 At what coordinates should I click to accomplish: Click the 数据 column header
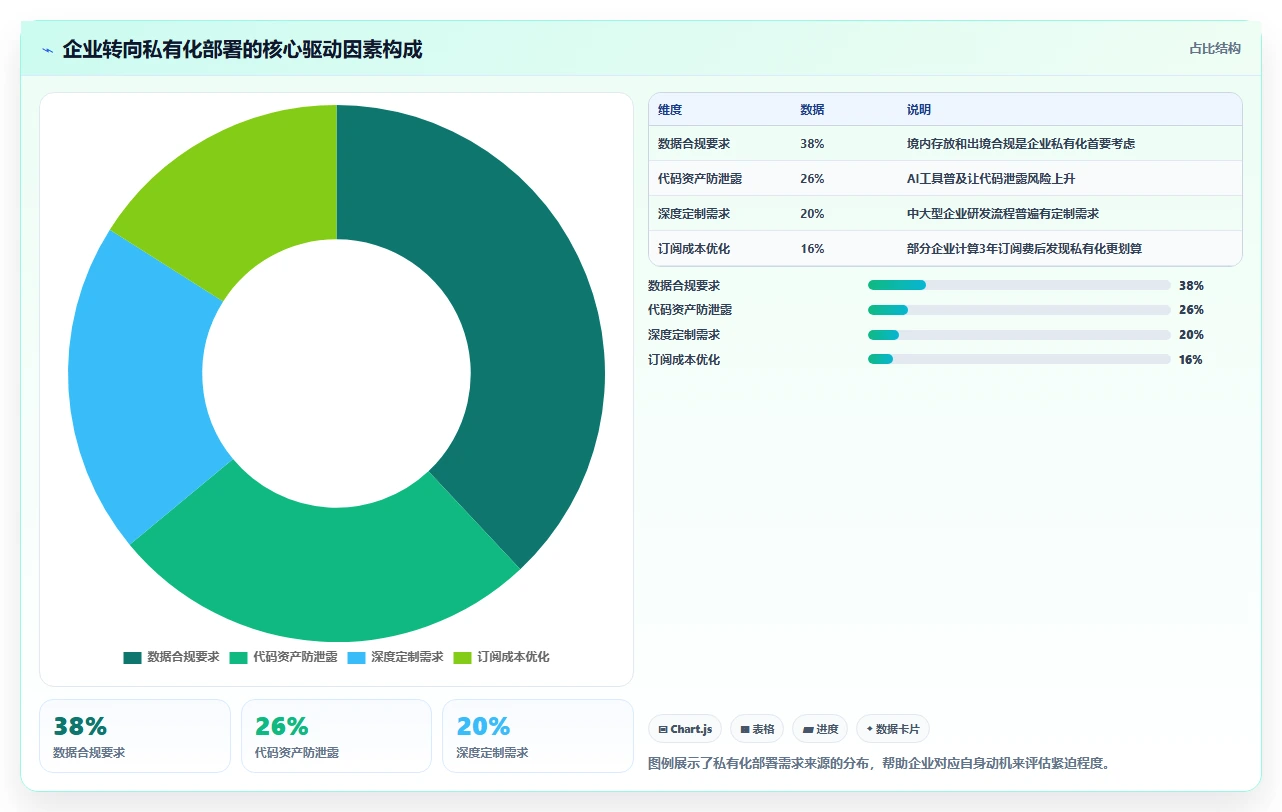tap(812, 110)
